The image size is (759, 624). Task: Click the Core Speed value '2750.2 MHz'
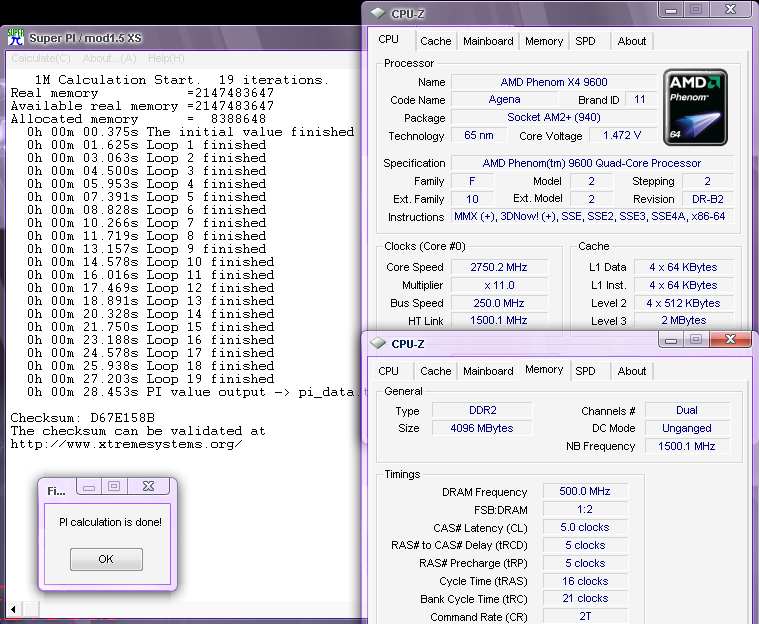click(499, 267)
